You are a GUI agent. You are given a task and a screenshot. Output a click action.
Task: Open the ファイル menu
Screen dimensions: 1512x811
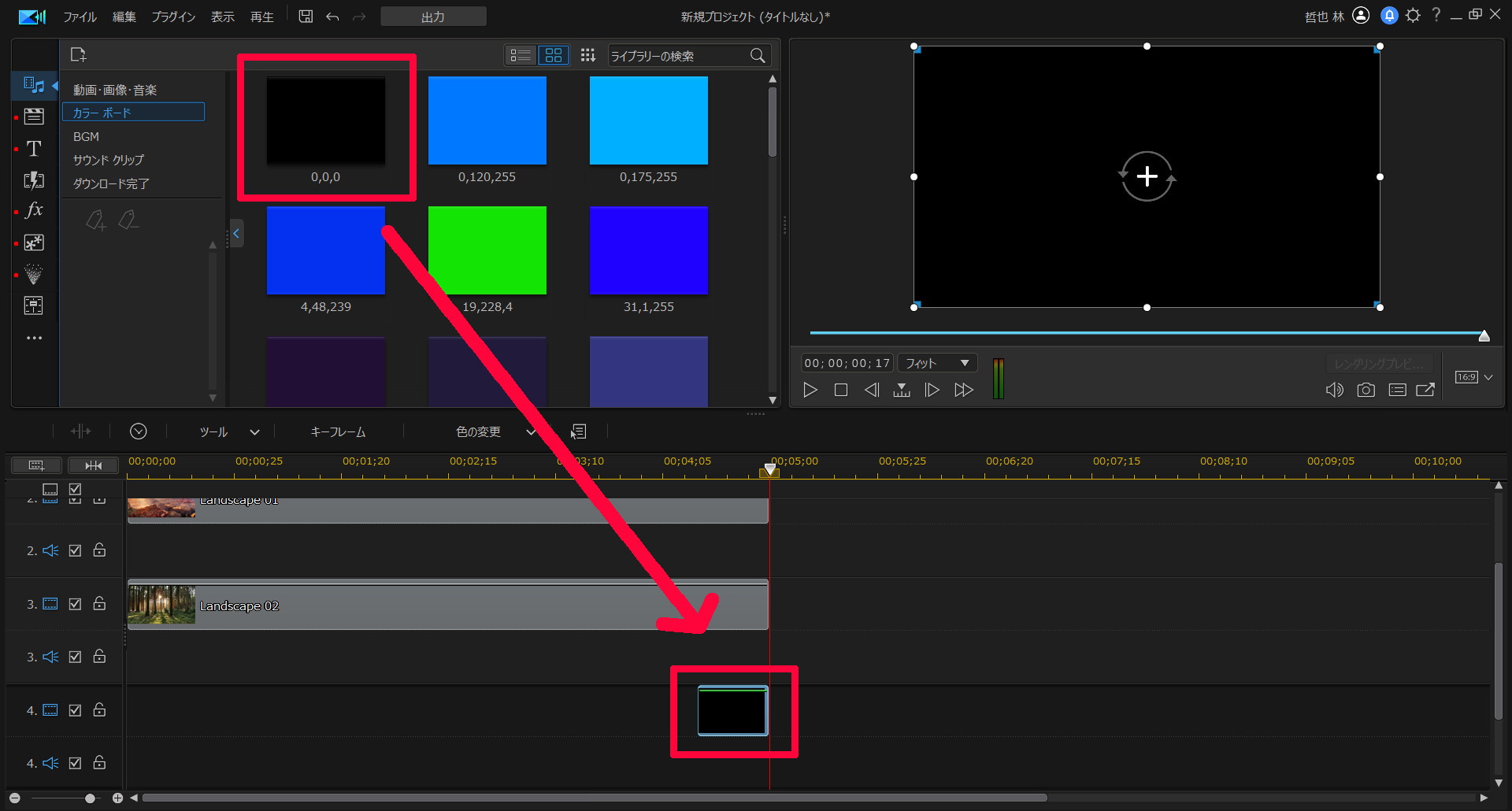click(80, 17)
